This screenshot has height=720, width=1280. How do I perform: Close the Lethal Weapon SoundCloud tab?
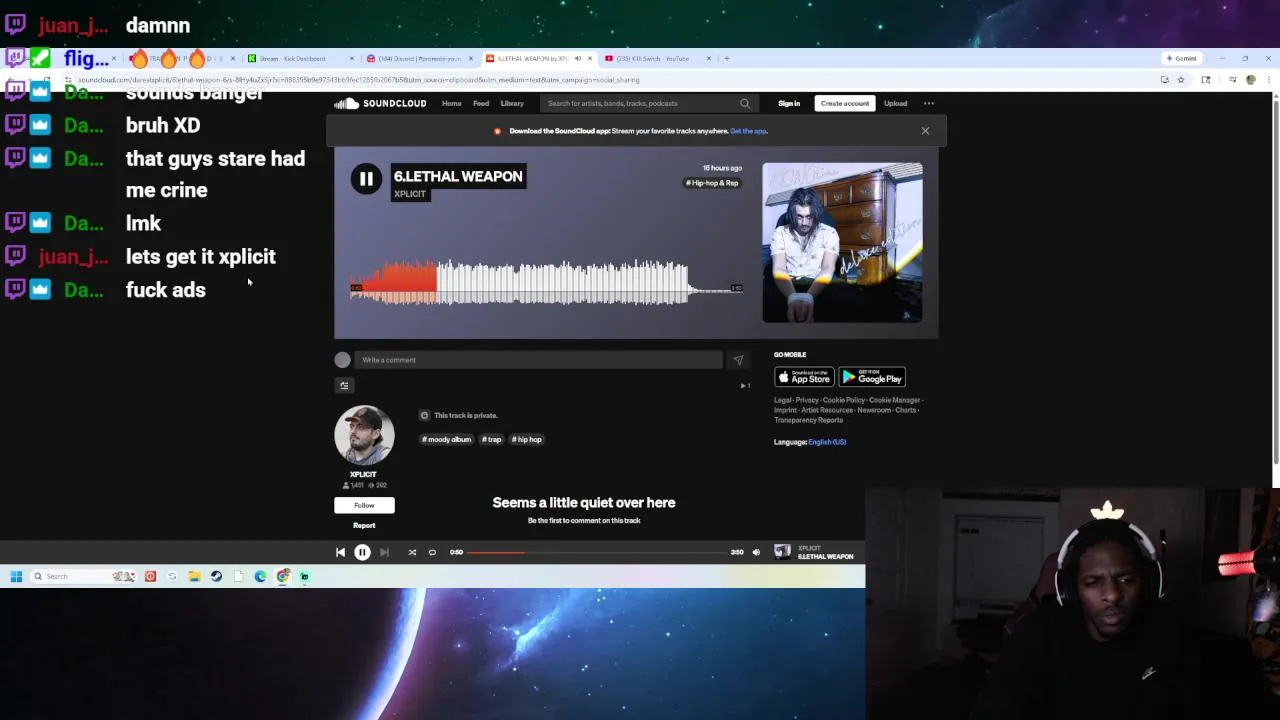tap(589, 58)
